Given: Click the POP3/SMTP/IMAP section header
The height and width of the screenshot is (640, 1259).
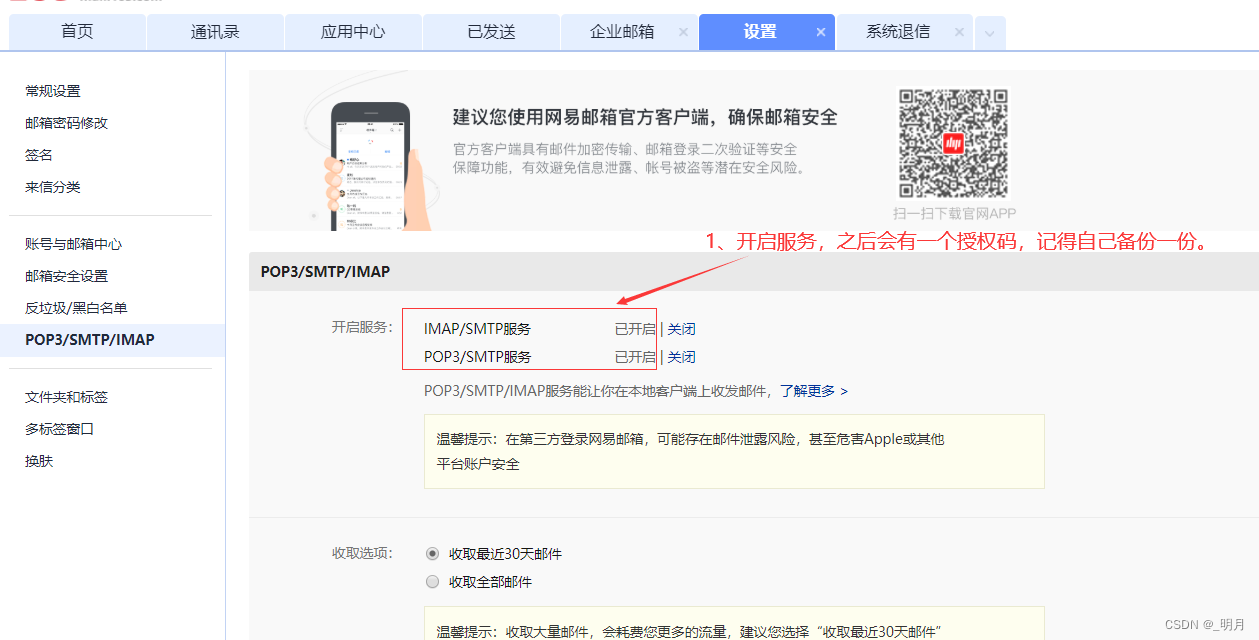Looking at the screenshot, I should pos(325,271).
